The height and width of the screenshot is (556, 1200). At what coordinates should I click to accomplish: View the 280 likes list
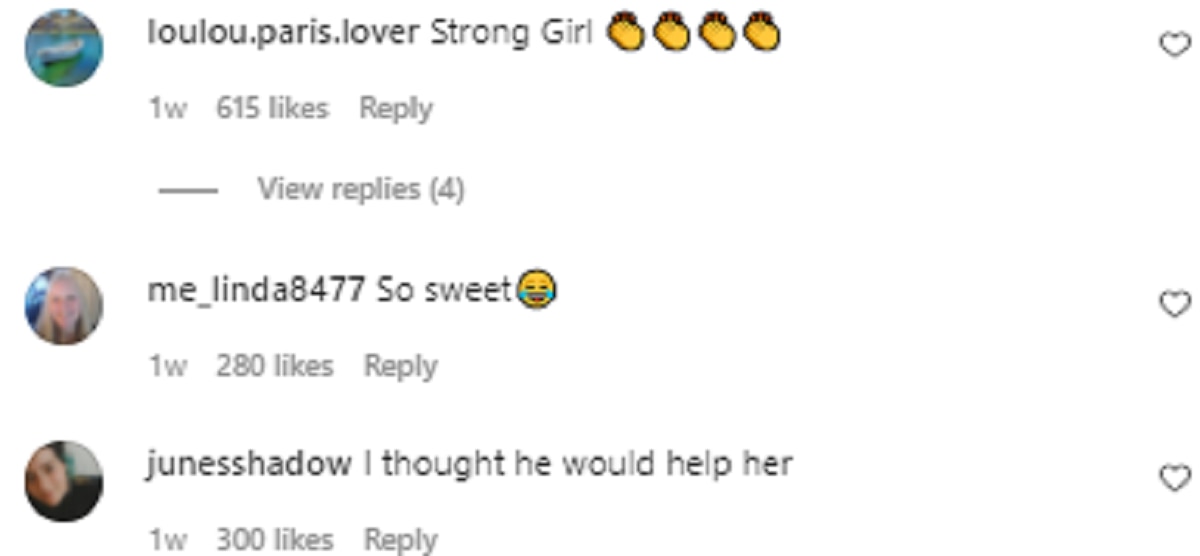(274, 366)
